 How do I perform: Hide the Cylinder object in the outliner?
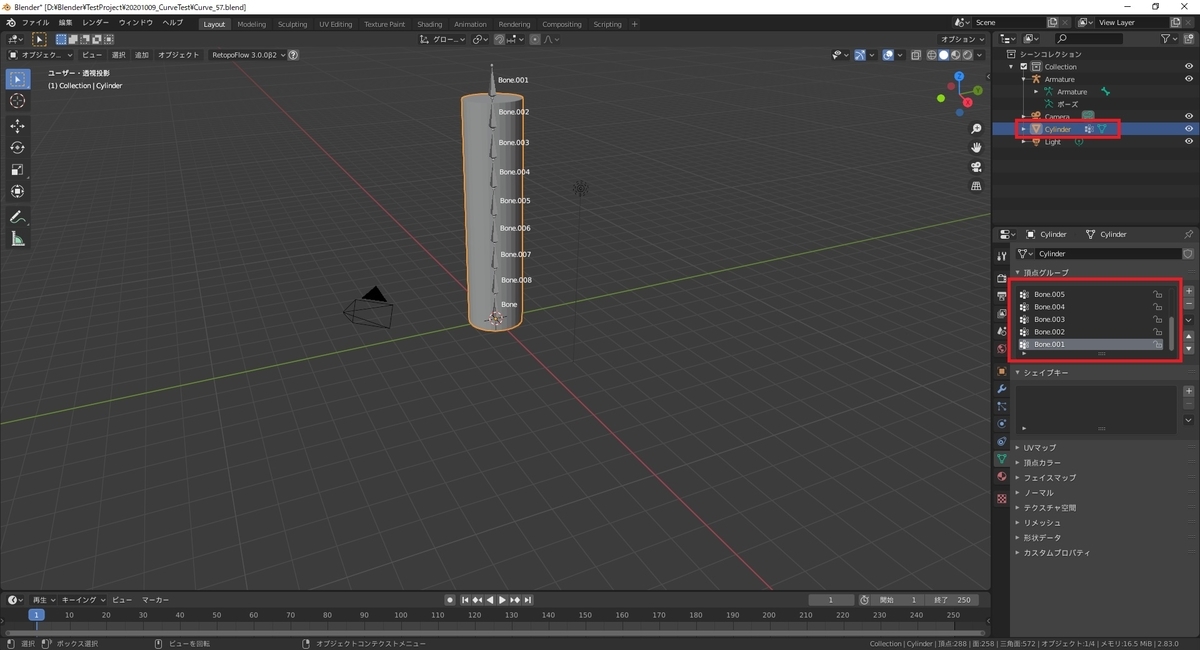click(1189, 129)
